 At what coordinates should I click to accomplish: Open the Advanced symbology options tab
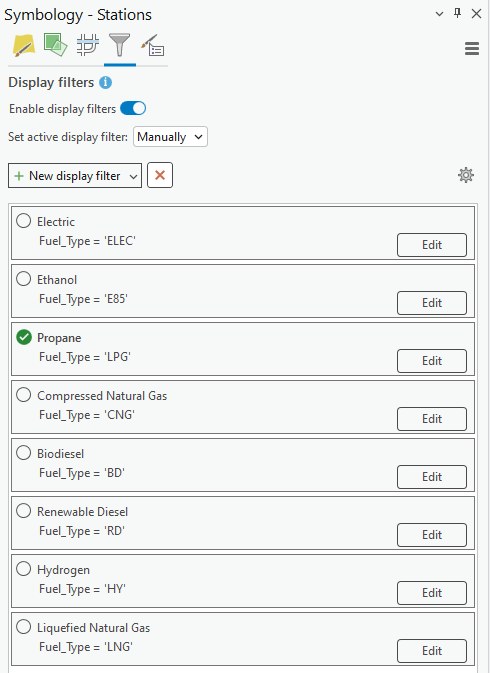(152, 45)
